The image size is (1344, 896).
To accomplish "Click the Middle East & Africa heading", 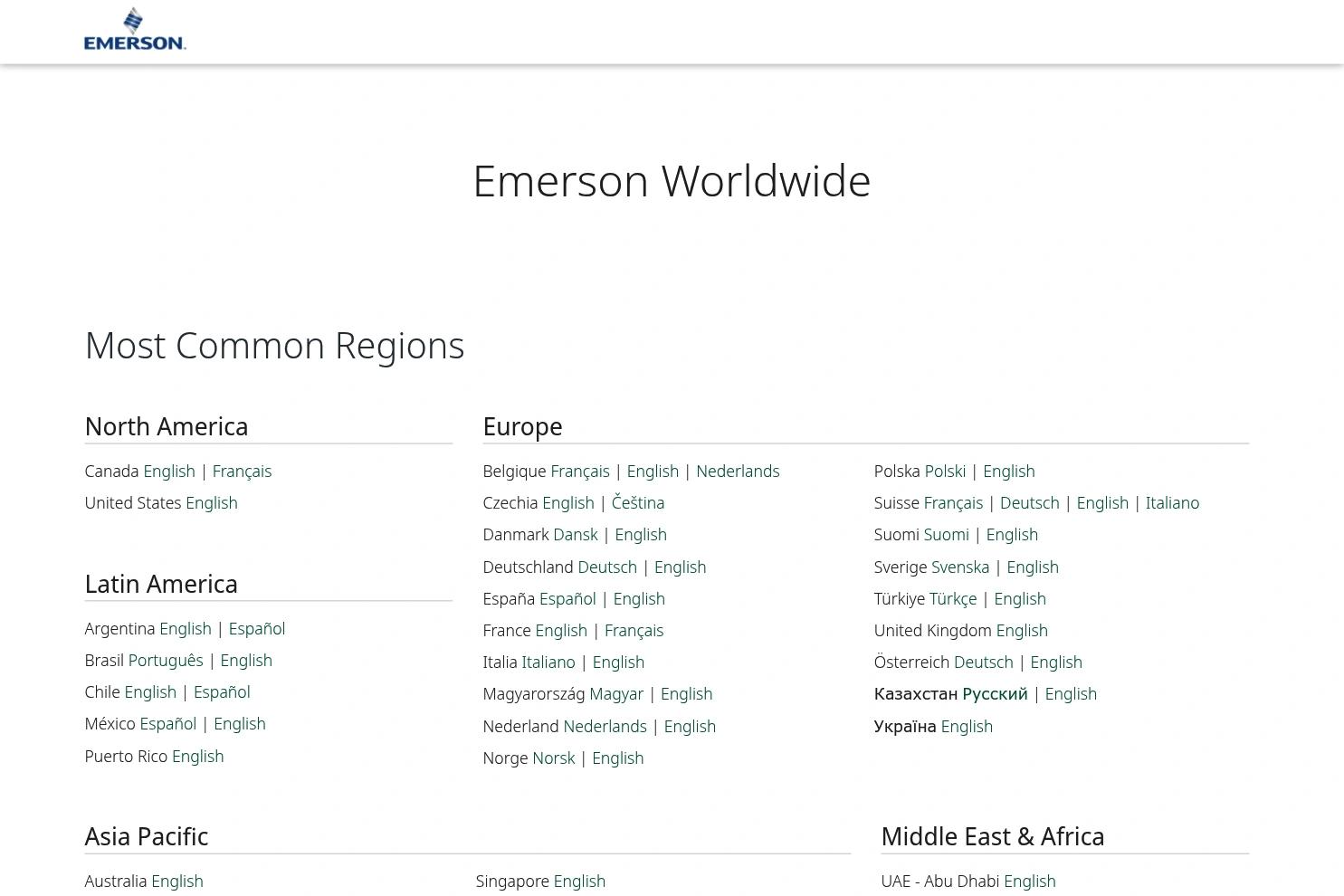I will [993, 836].
